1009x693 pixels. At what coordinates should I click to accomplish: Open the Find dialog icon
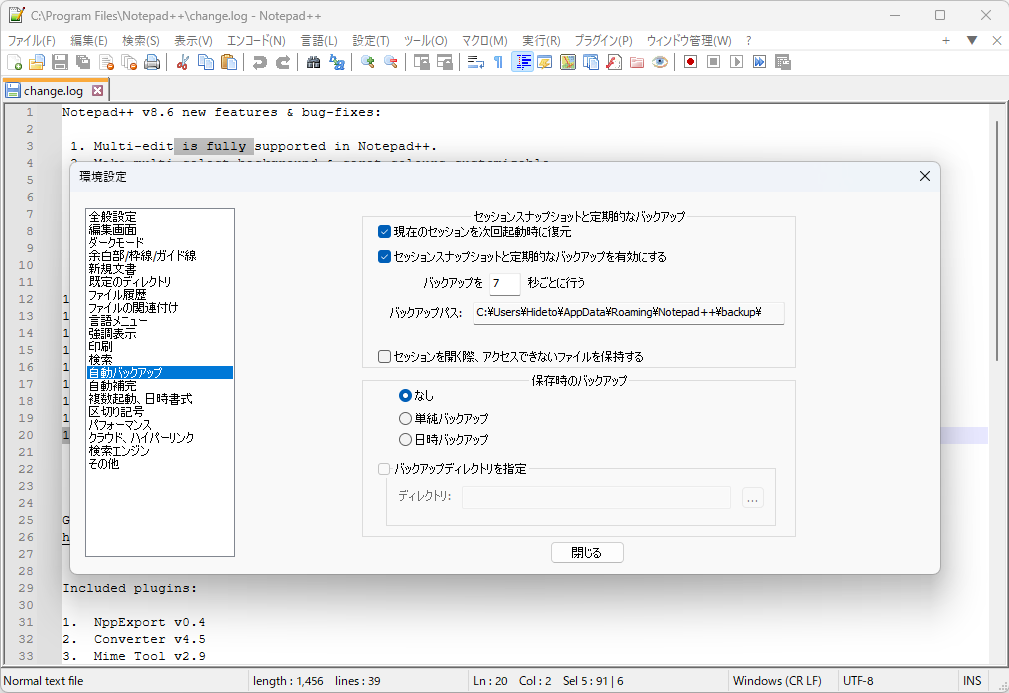(313, 61)
